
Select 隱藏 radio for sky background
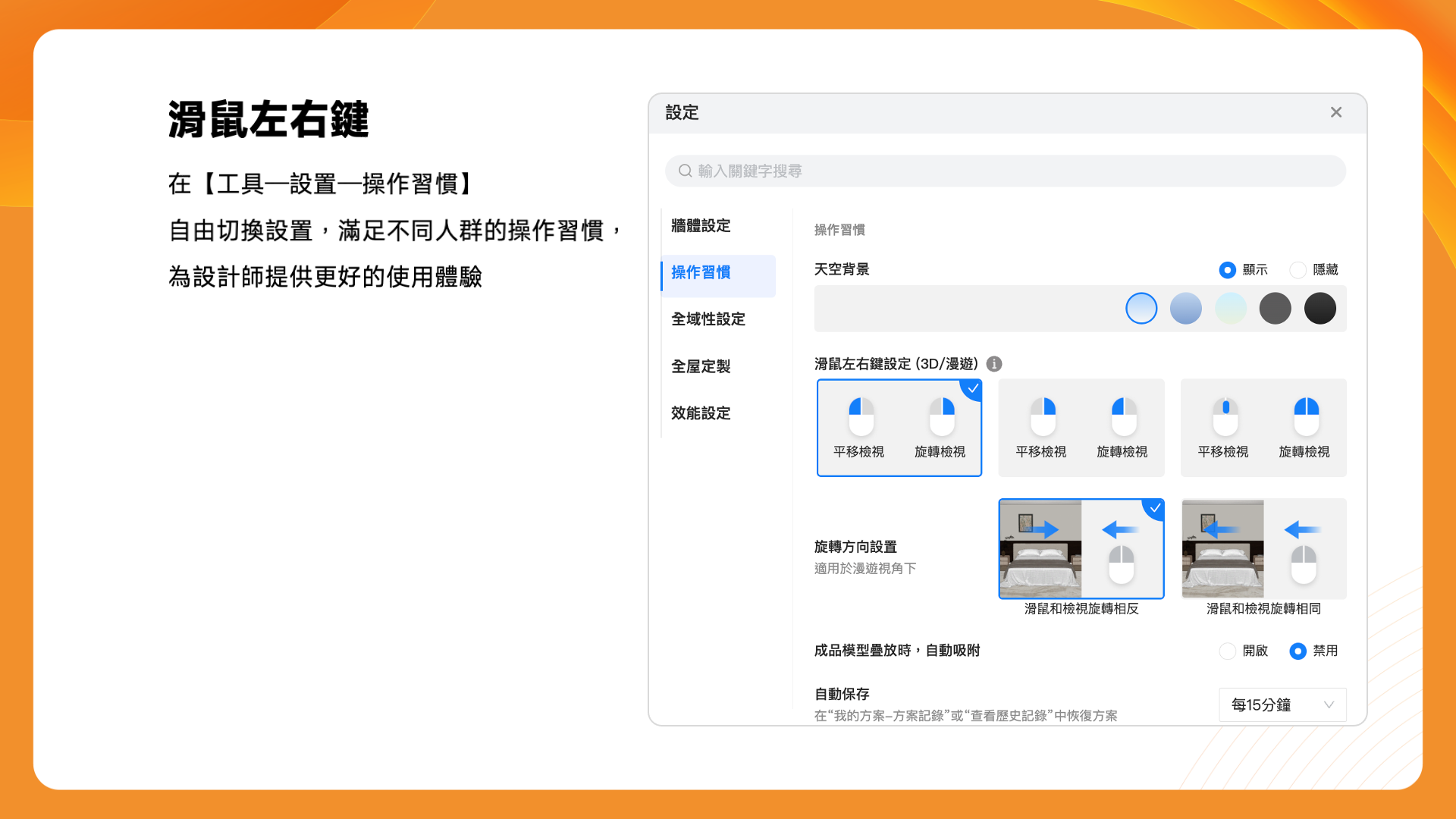coord(1298,270)
